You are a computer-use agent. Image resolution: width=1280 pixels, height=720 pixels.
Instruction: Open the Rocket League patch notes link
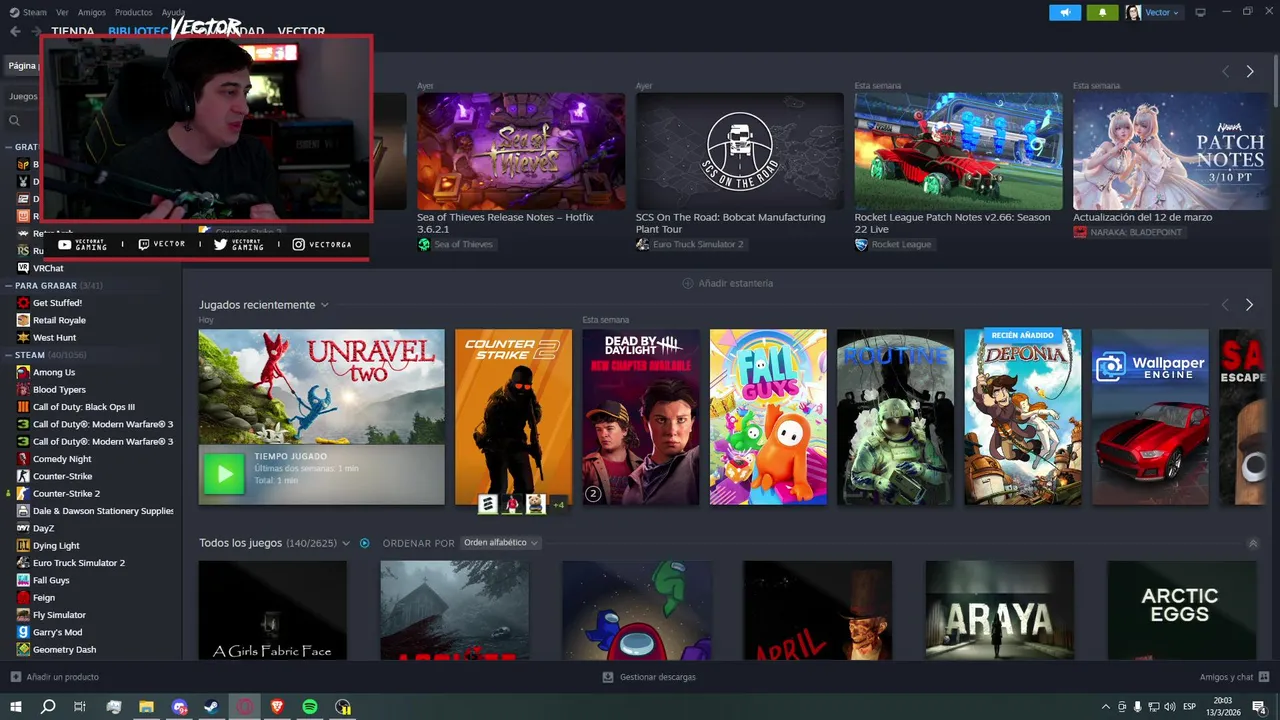point(952,223)
